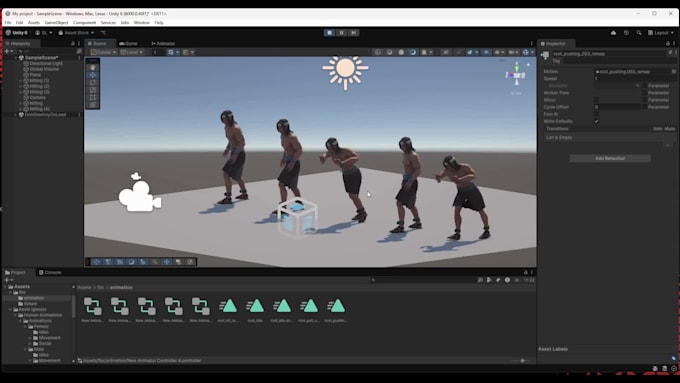Enable Parameter checkbox for Multiplier
This screenshot has height=383, width=680.
(644, 85)
